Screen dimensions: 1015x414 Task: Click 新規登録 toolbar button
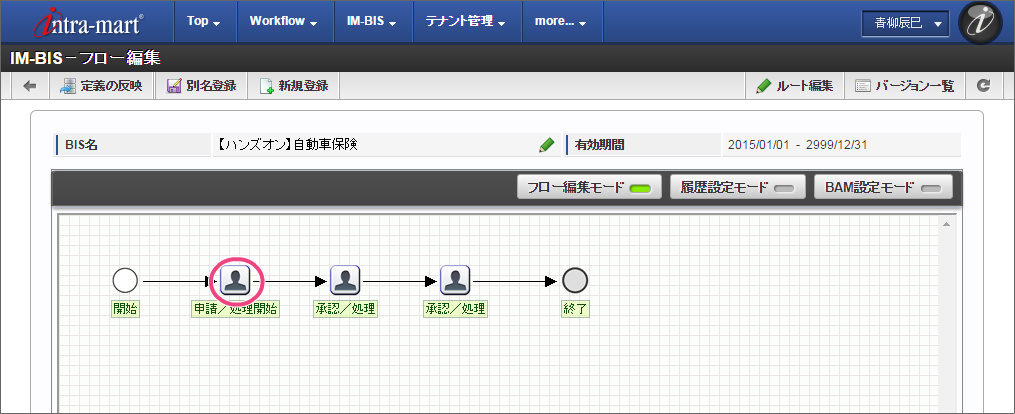(x=293, y=85)
